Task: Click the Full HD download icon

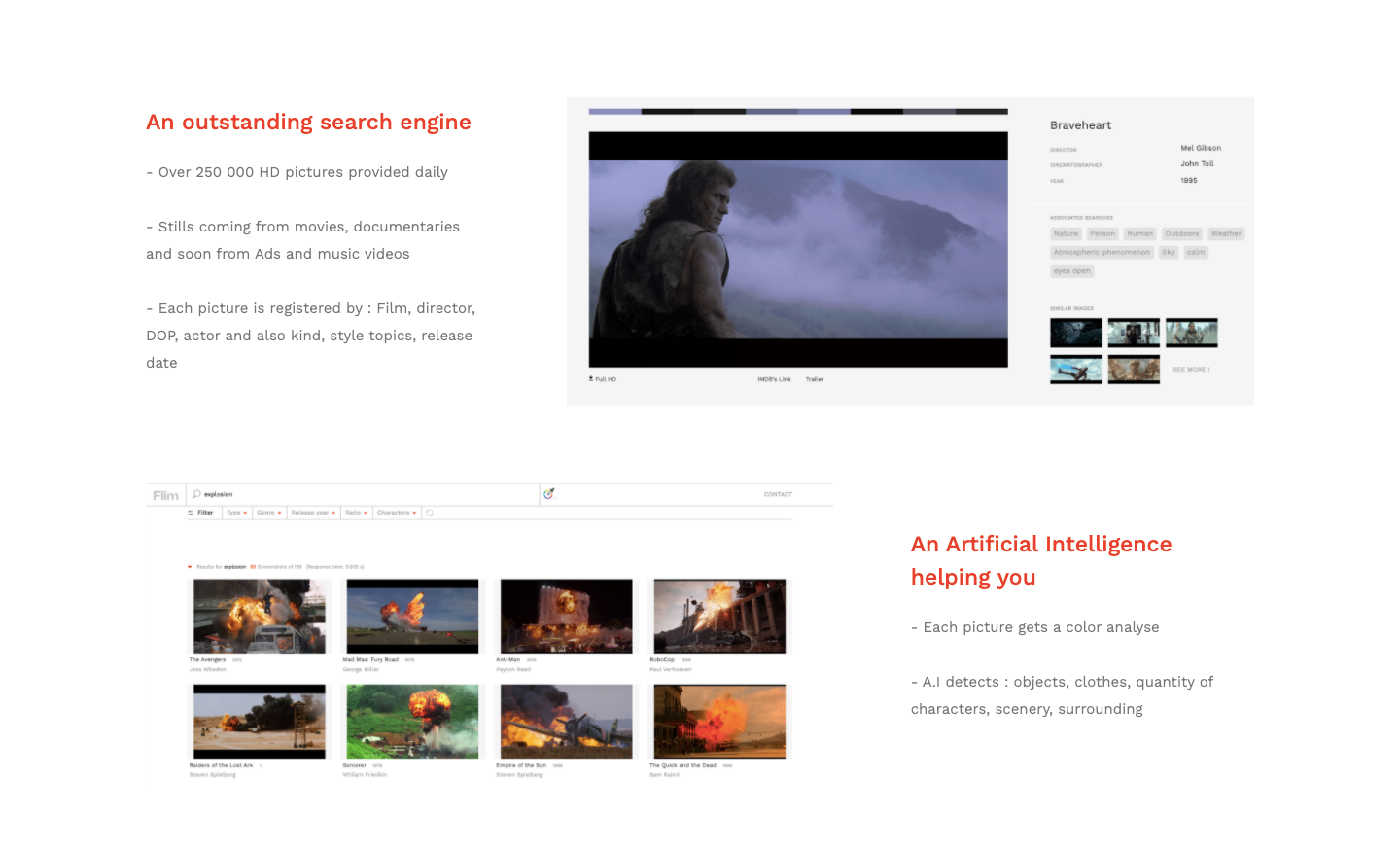Action: point(590,378)
